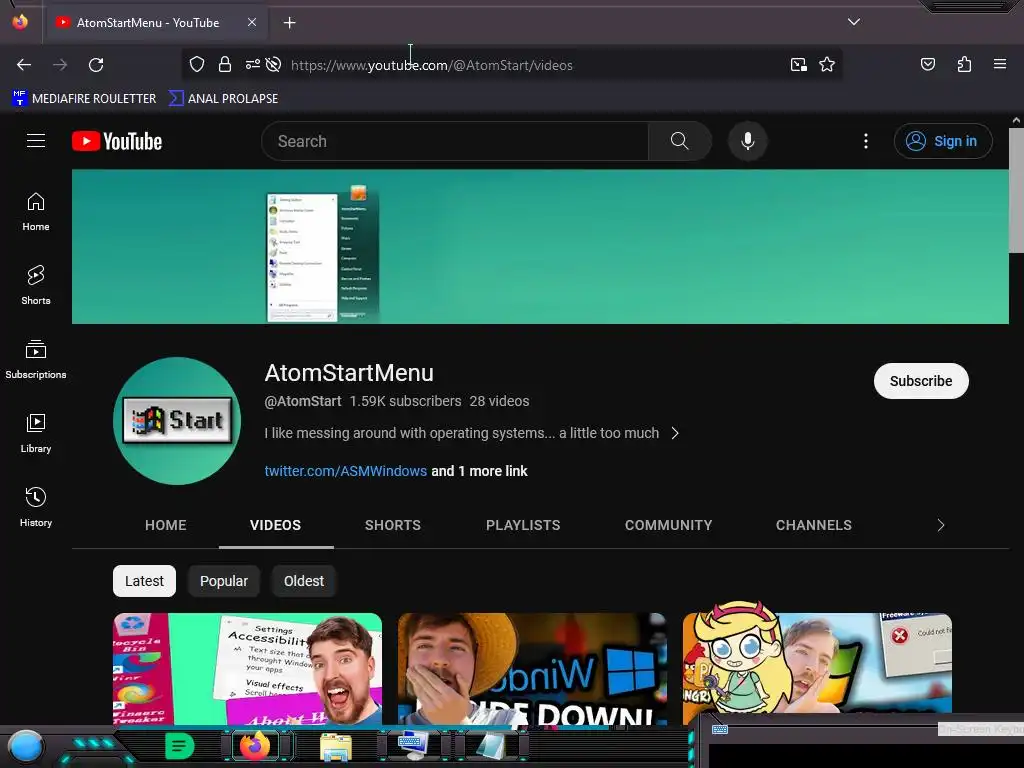The height and width of the screenshot is (768, 1024).
Task: Open the MEDIAFIRE ROULETTER bookmark
Action: coord(84,99)
